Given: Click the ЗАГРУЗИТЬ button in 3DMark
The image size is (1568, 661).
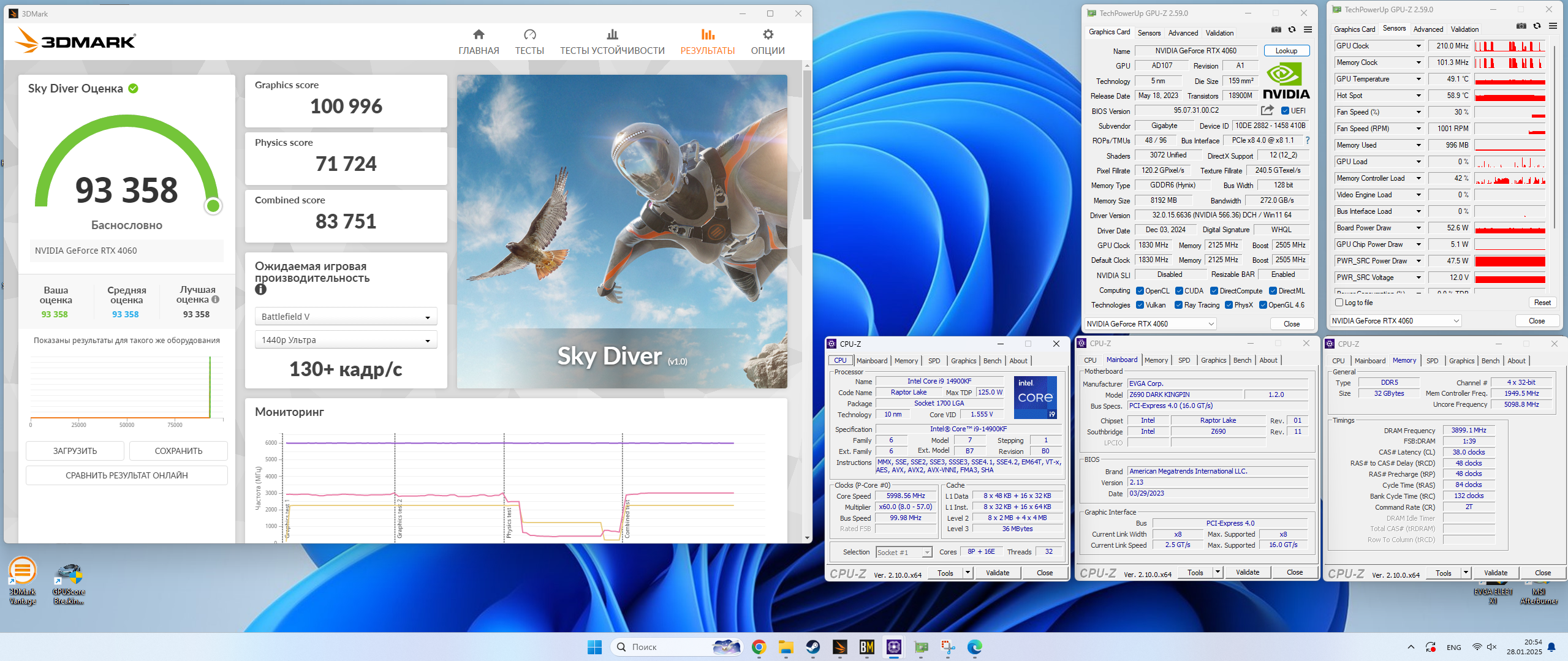Looking at the screenshot, I should pos(75,451).
